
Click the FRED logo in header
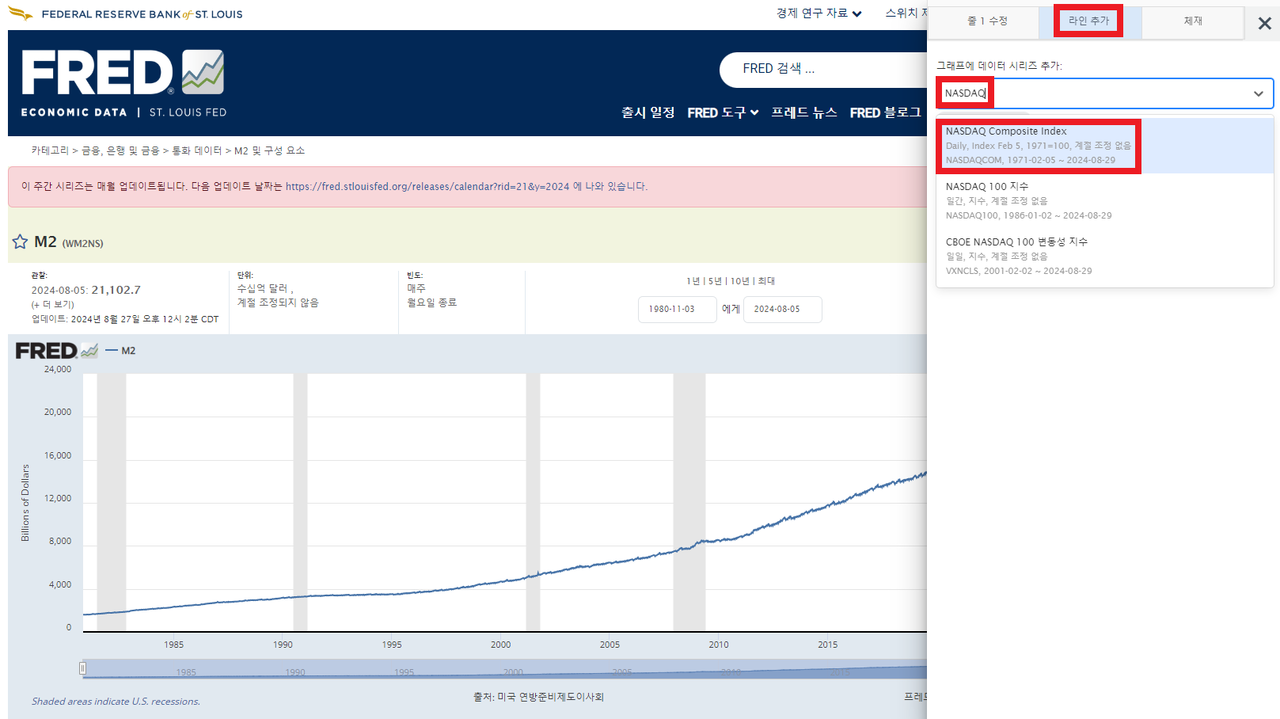[123, 84]
